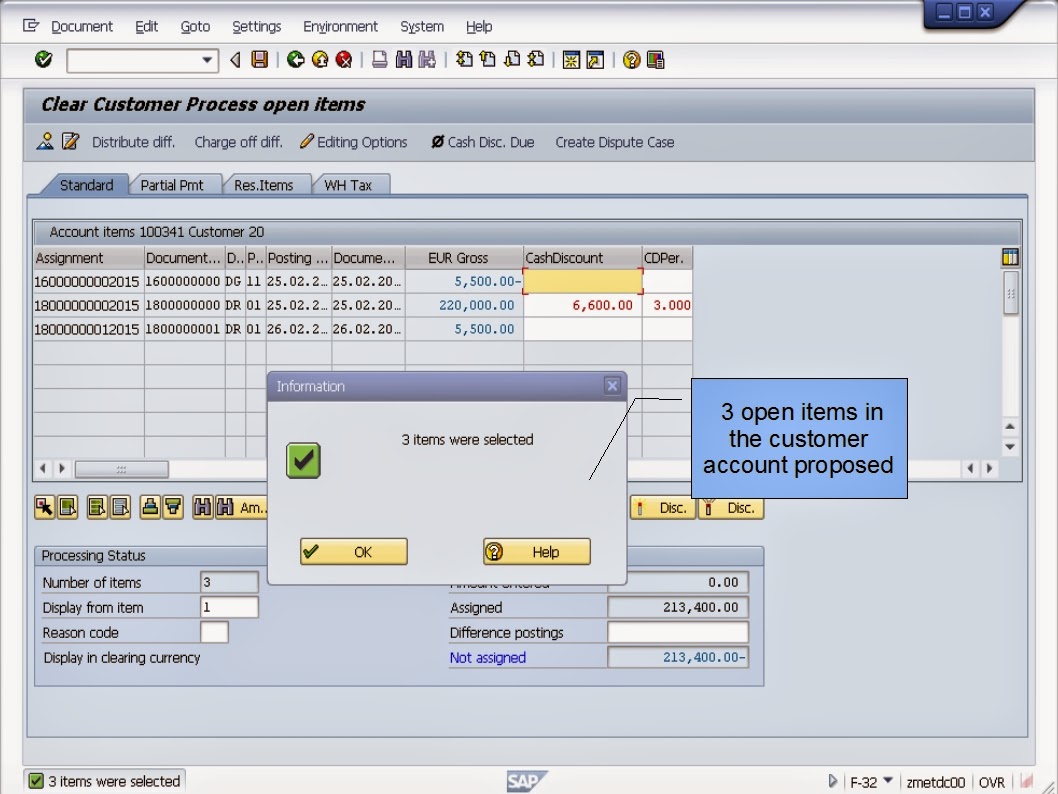The image size is (1058, 794).
Task: Click the Create New Session icon
Action: tap(571, 60)
